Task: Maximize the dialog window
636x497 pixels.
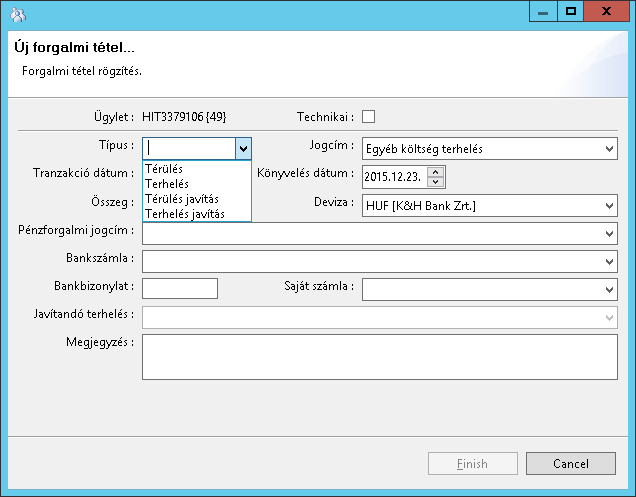Action: click(571, 12)
